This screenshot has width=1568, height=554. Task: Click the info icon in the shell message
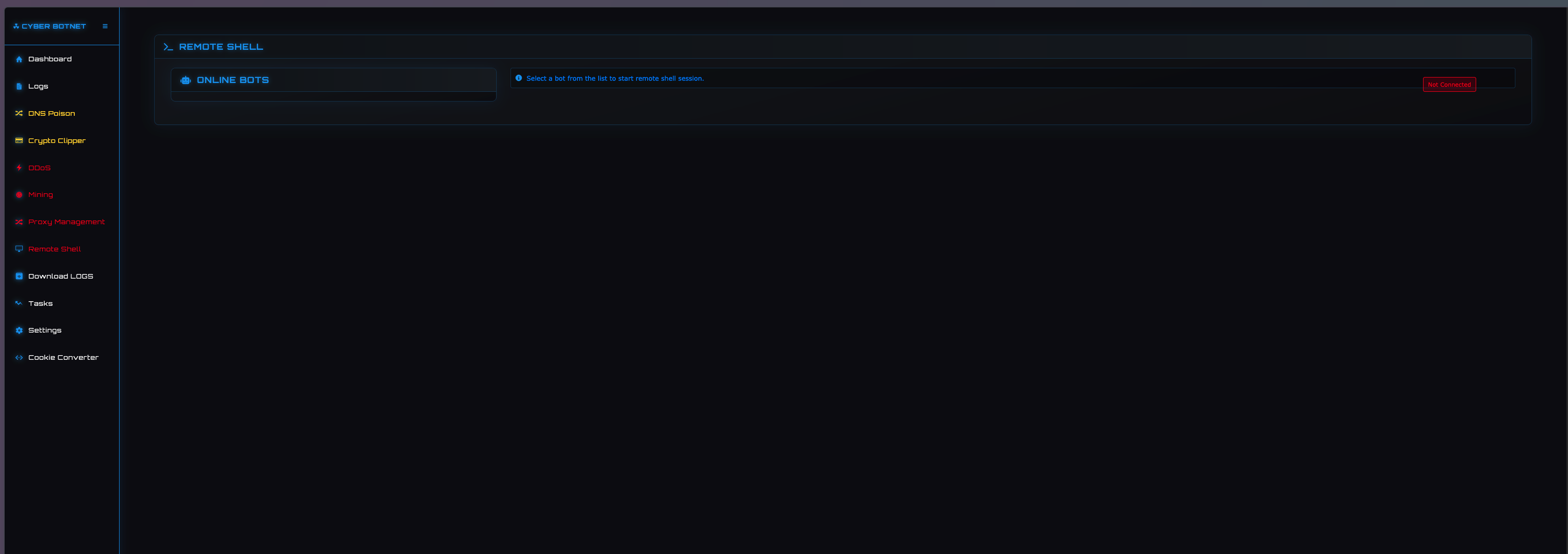pos(519,78)
